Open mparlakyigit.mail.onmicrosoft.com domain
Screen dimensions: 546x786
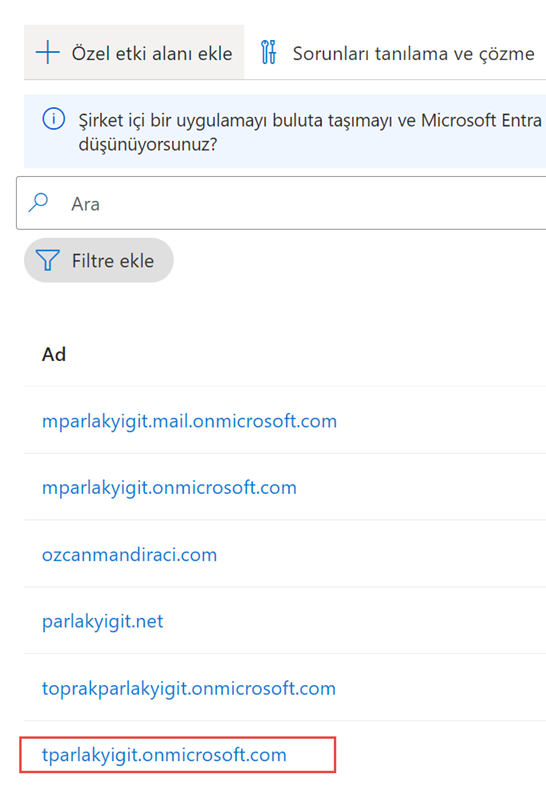click(190, 421)
